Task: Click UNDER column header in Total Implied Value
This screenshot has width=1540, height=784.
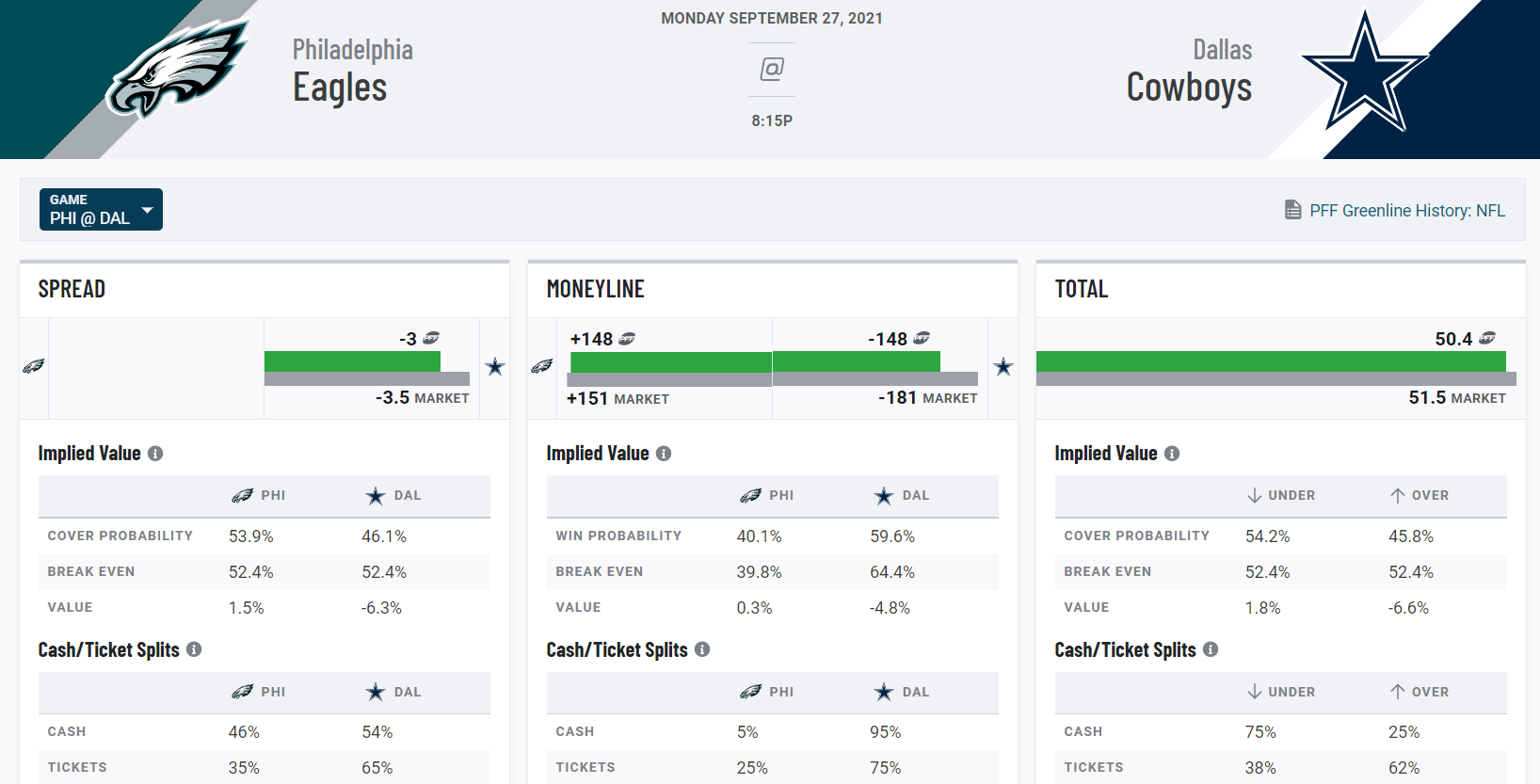Action: (x=1281, y=495)
